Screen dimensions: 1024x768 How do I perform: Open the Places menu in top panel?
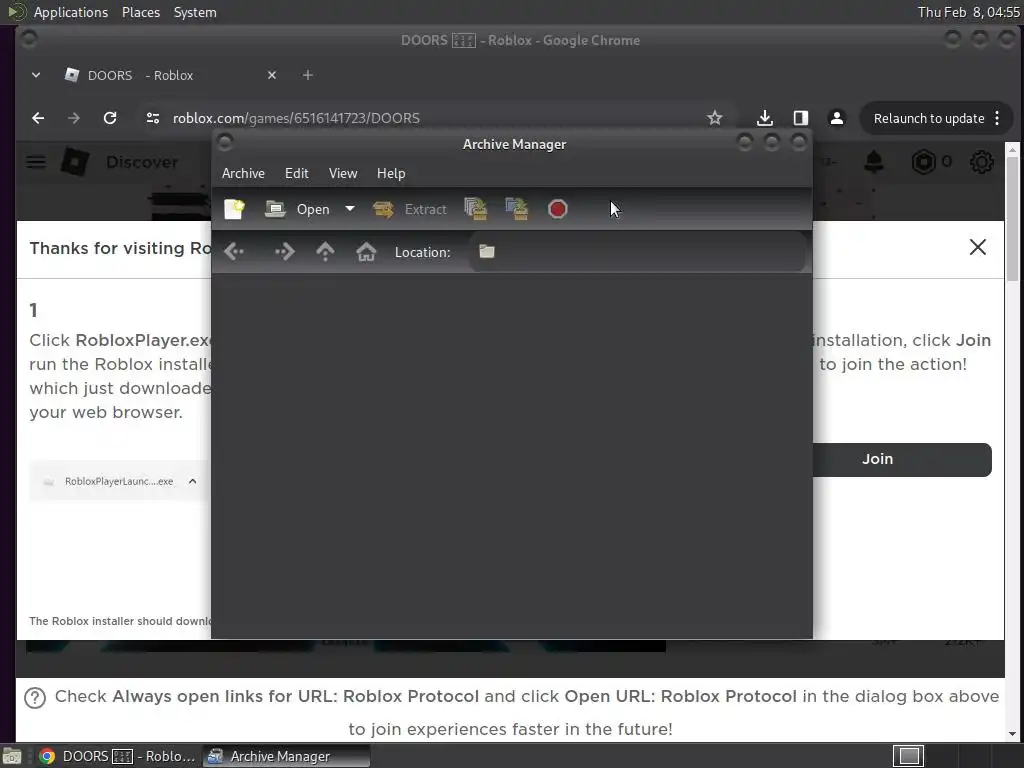[140, 12]
